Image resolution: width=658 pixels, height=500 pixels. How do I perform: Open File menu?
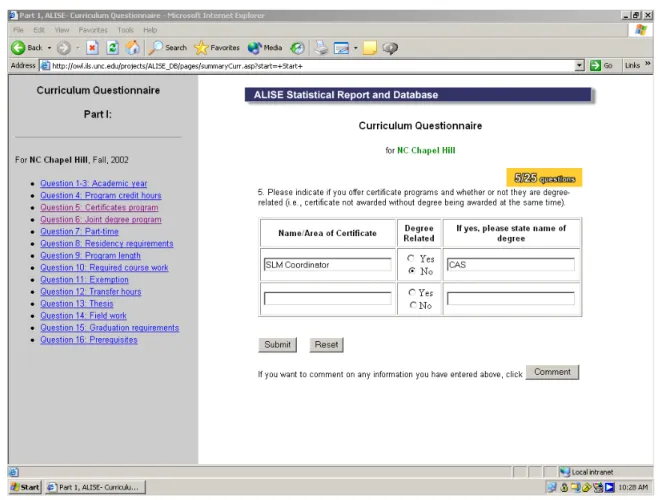tap(18, 30)
